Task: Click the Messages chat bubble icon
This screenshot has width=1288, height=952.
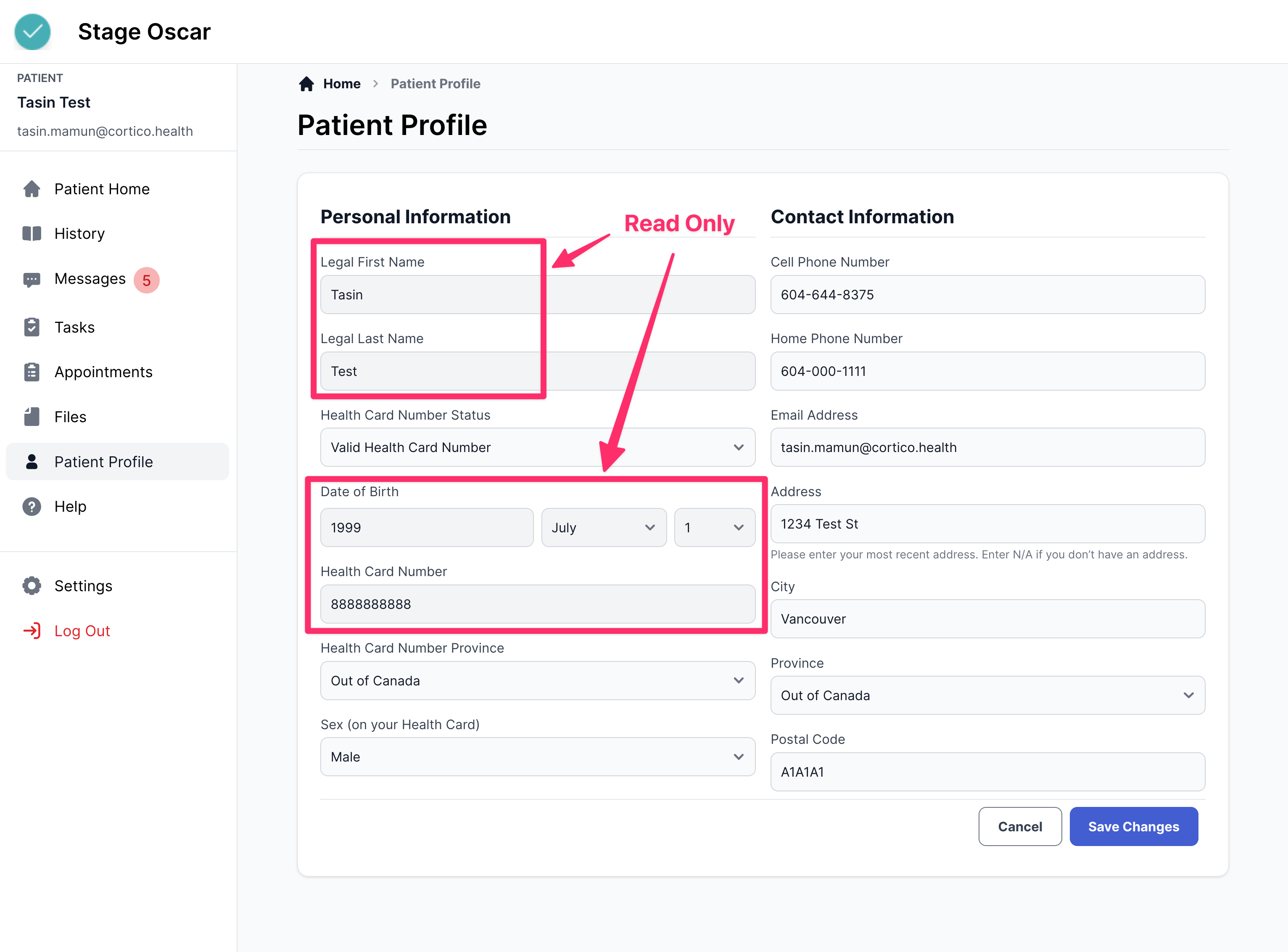Action: (x=32, y=280)
